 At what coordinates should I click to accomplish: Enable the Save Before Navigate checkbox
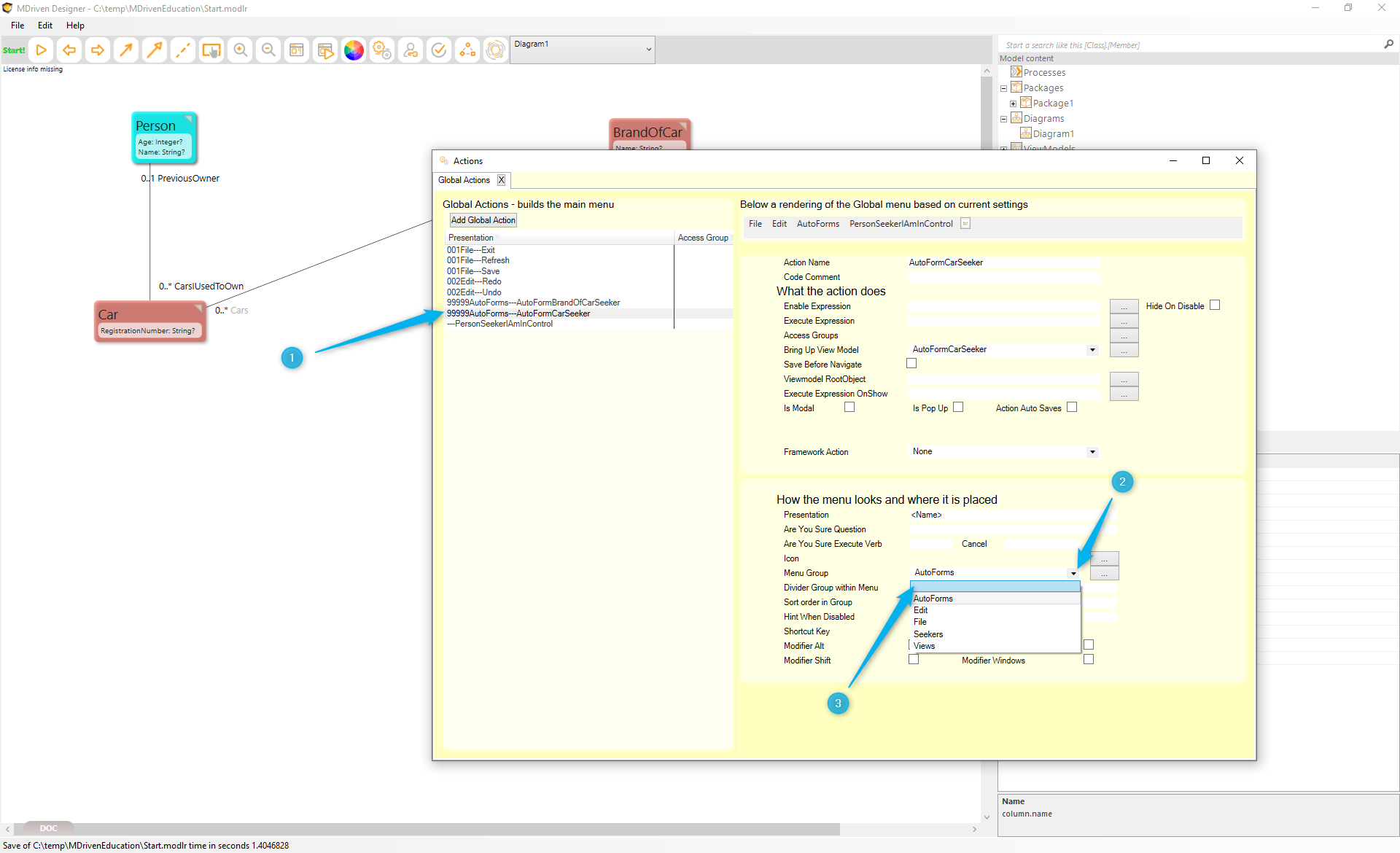[x=911, y=364]
